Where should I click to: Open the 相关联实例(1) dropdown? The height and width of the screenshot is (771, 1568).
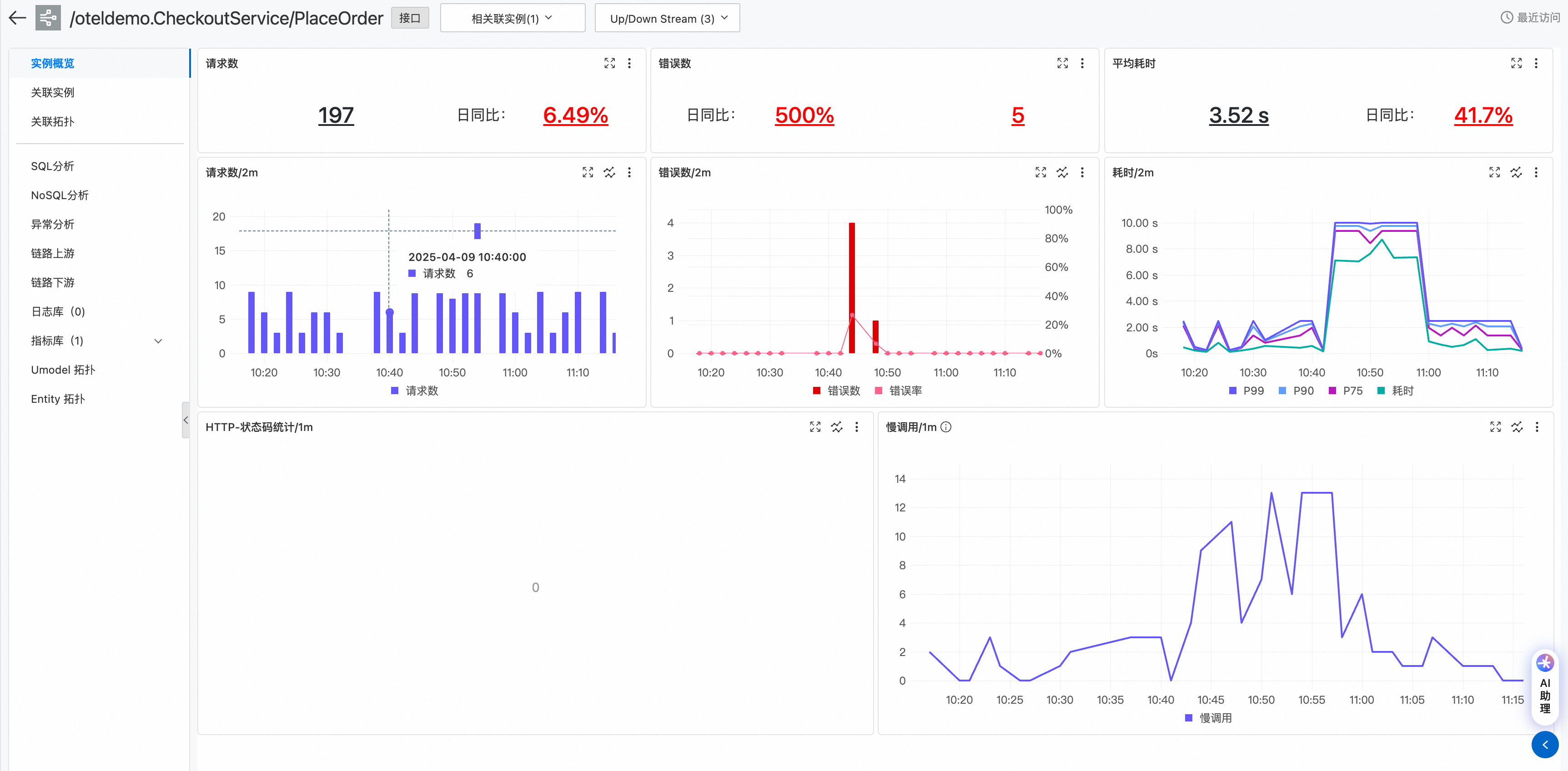[x=513, y=18]
